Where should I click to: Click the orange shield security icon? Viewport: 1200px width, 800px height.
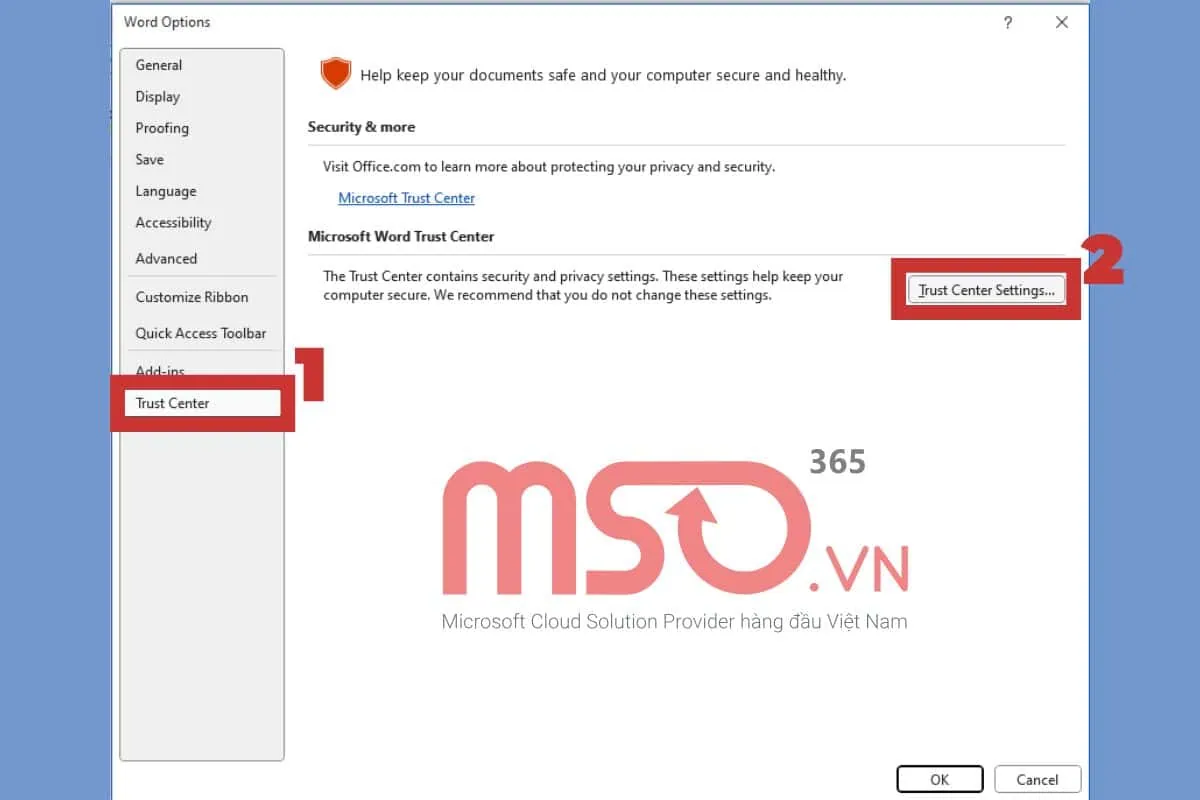click(335, 74)
